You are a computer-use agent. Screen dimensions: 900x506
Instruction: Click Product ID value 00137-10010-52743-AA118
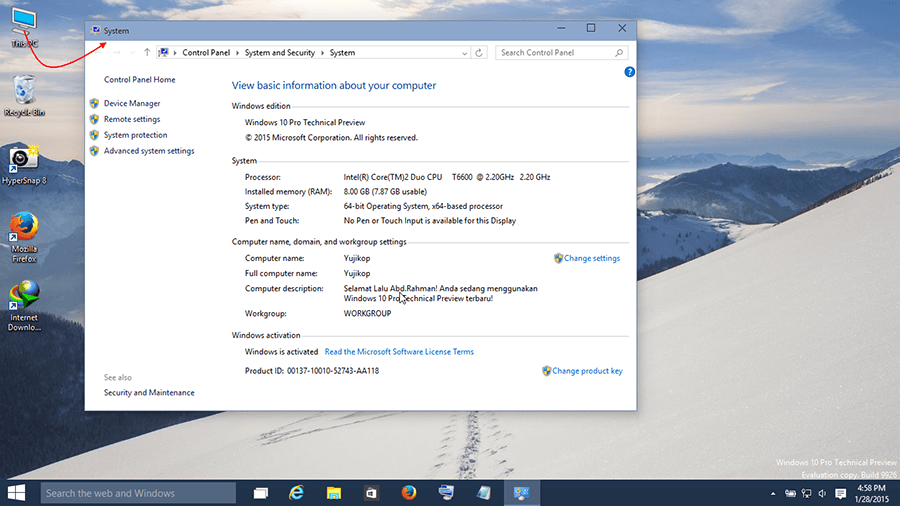tap(333, 371)
